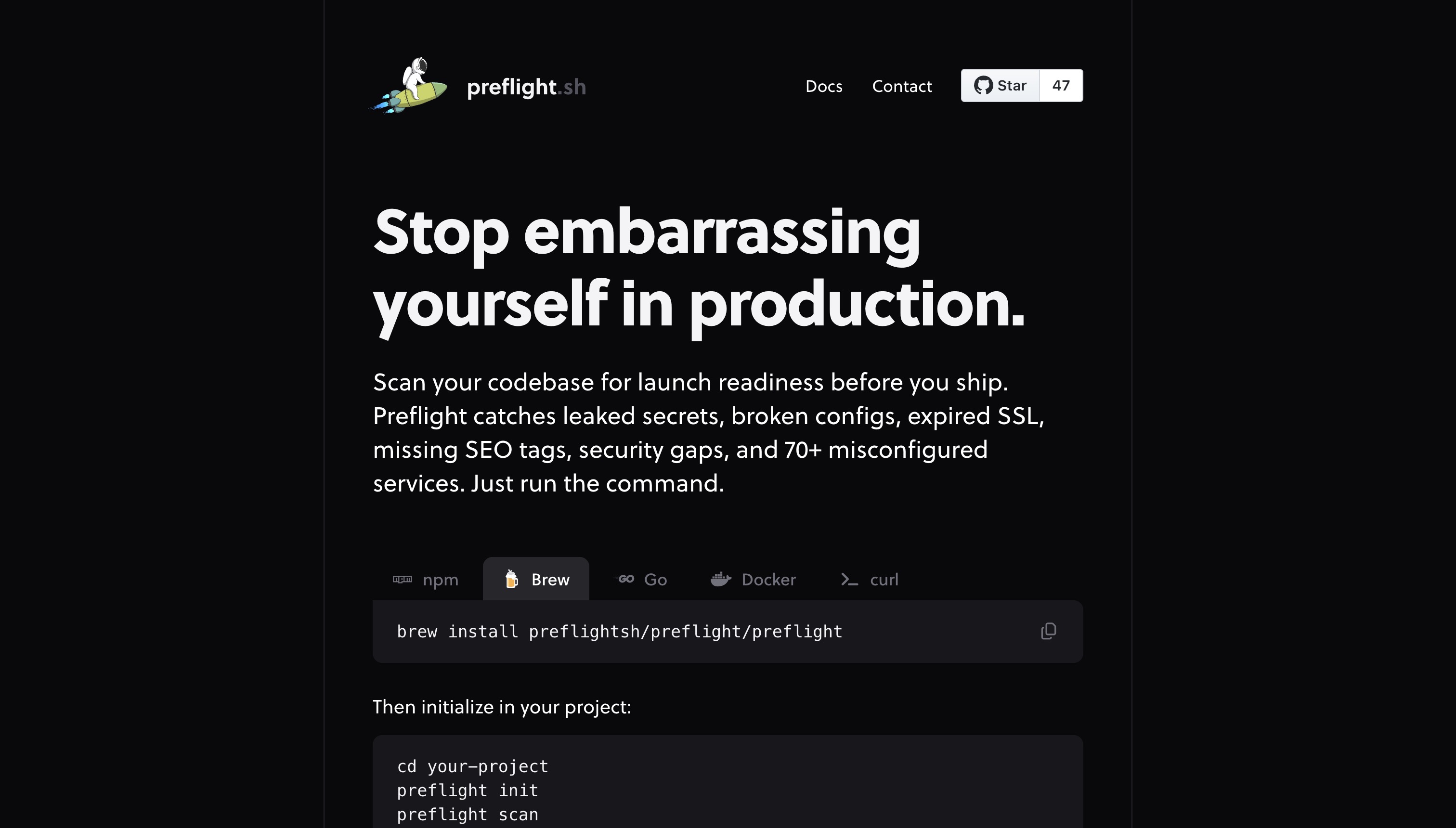Open the Go install tab
This screenshot has height=828, width=1456.
[640, 579]
